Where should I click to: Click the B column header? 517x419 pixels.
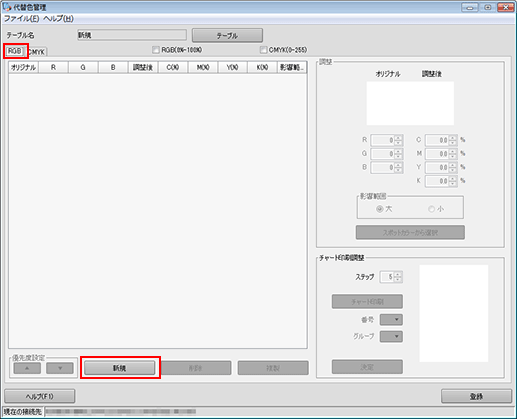click(x=113, y=67)
